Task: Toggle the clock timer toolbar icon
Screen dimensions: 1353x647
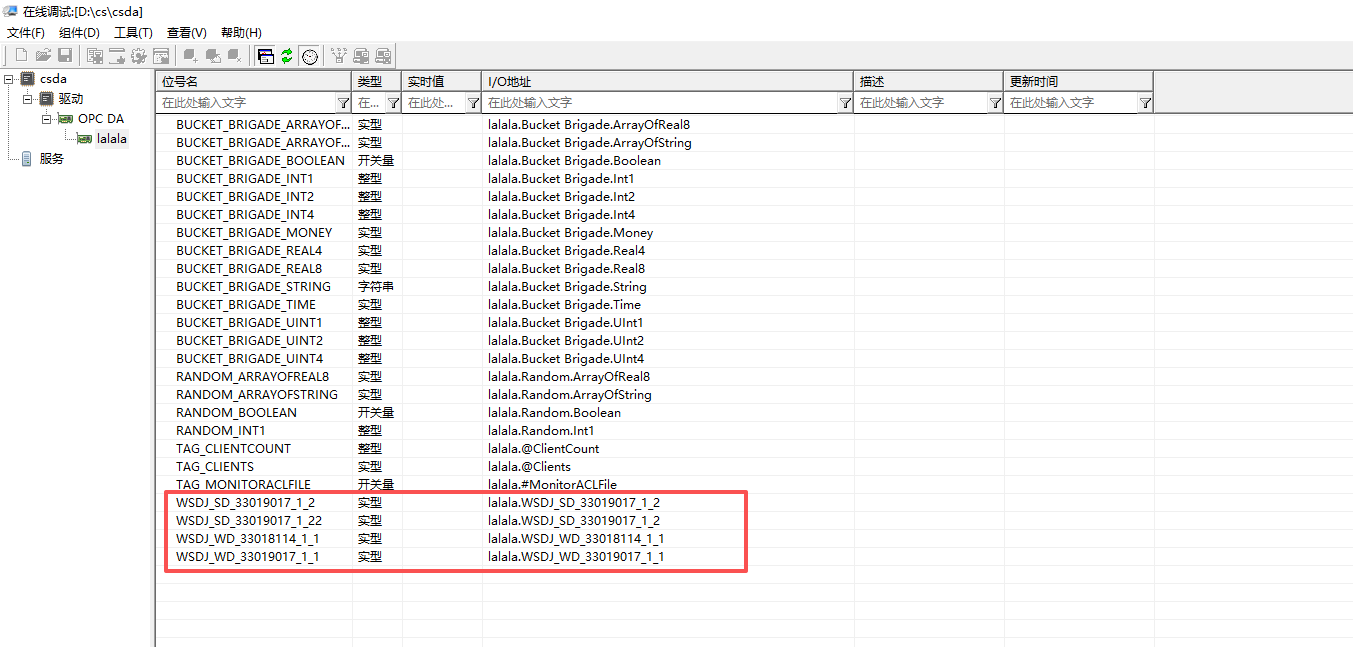Action: [x=310, y=56]
